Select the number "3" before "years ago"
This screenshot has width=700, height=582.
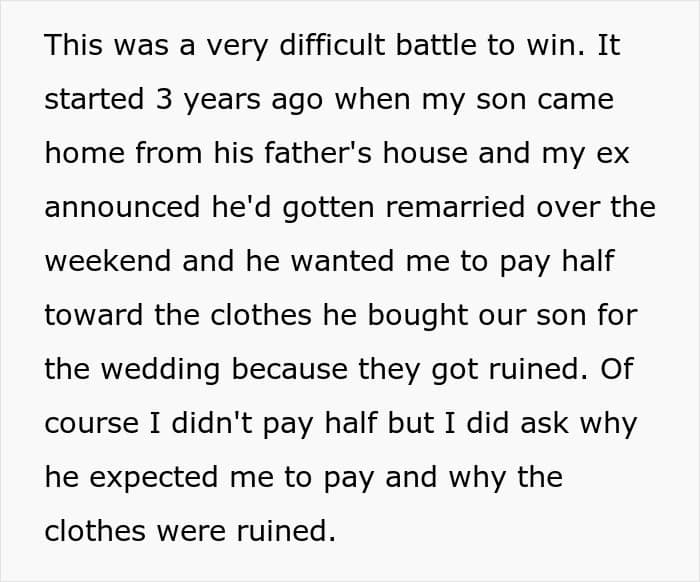(164, 99)
